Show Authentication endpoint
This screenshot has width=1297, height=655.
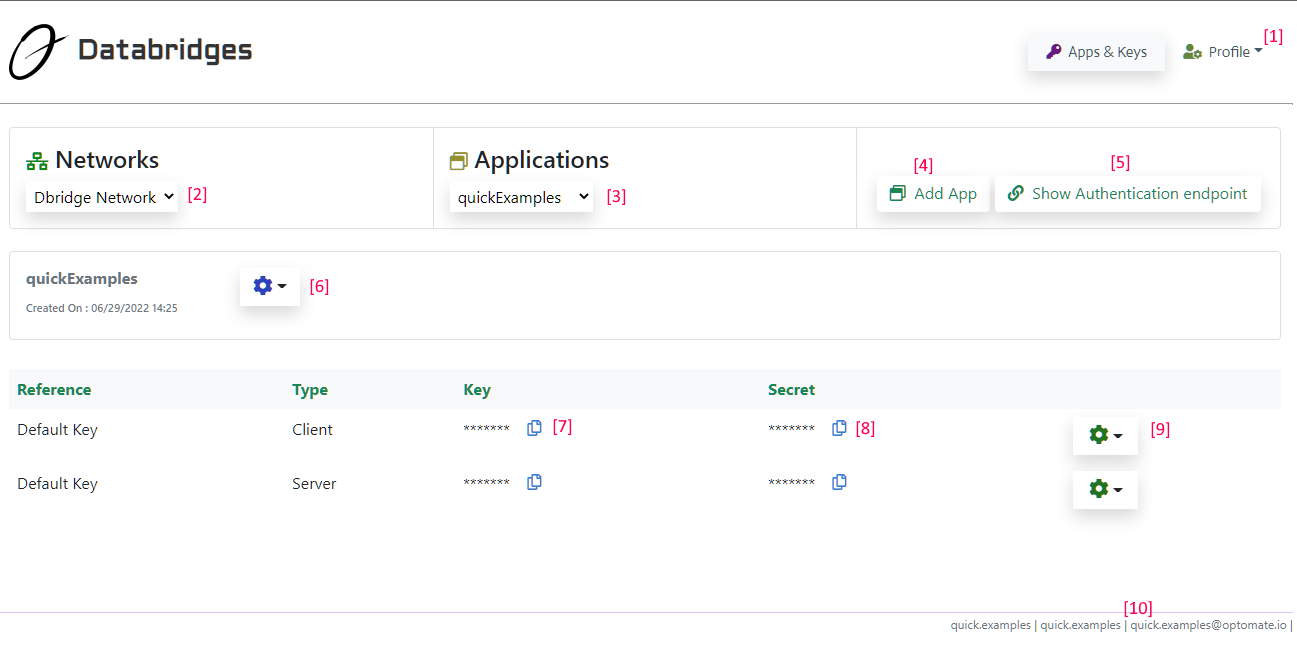1127,194
